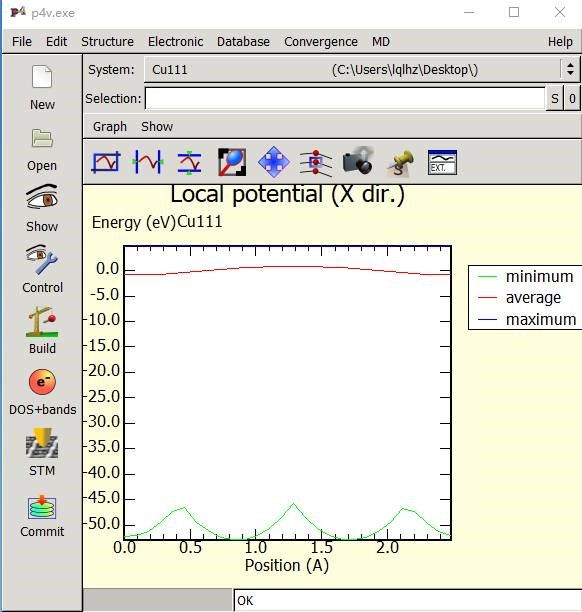The image size is (582, 612).
Task: Expand the System Cu111 selector arrows
Action: click(x=570, y=69)
